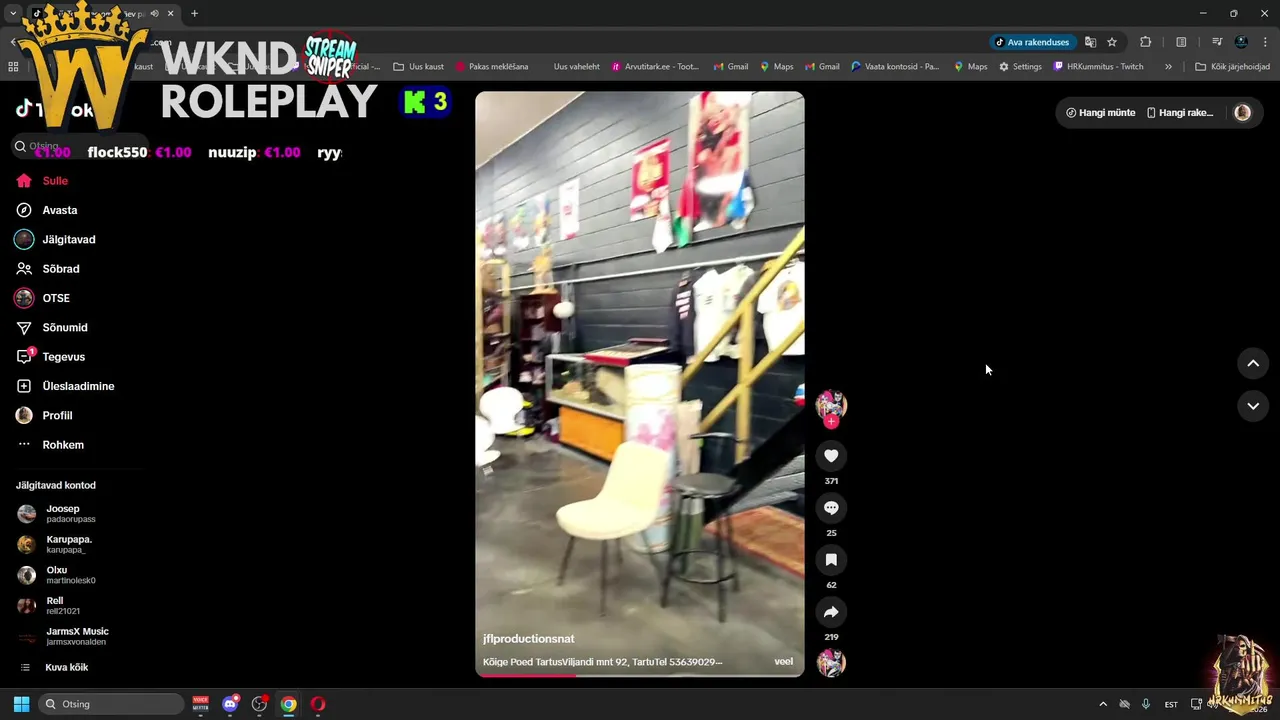Viewport: 1280px width, 720px height.
Task: Open Chrome media controls icon
Action: (1217, 42)
